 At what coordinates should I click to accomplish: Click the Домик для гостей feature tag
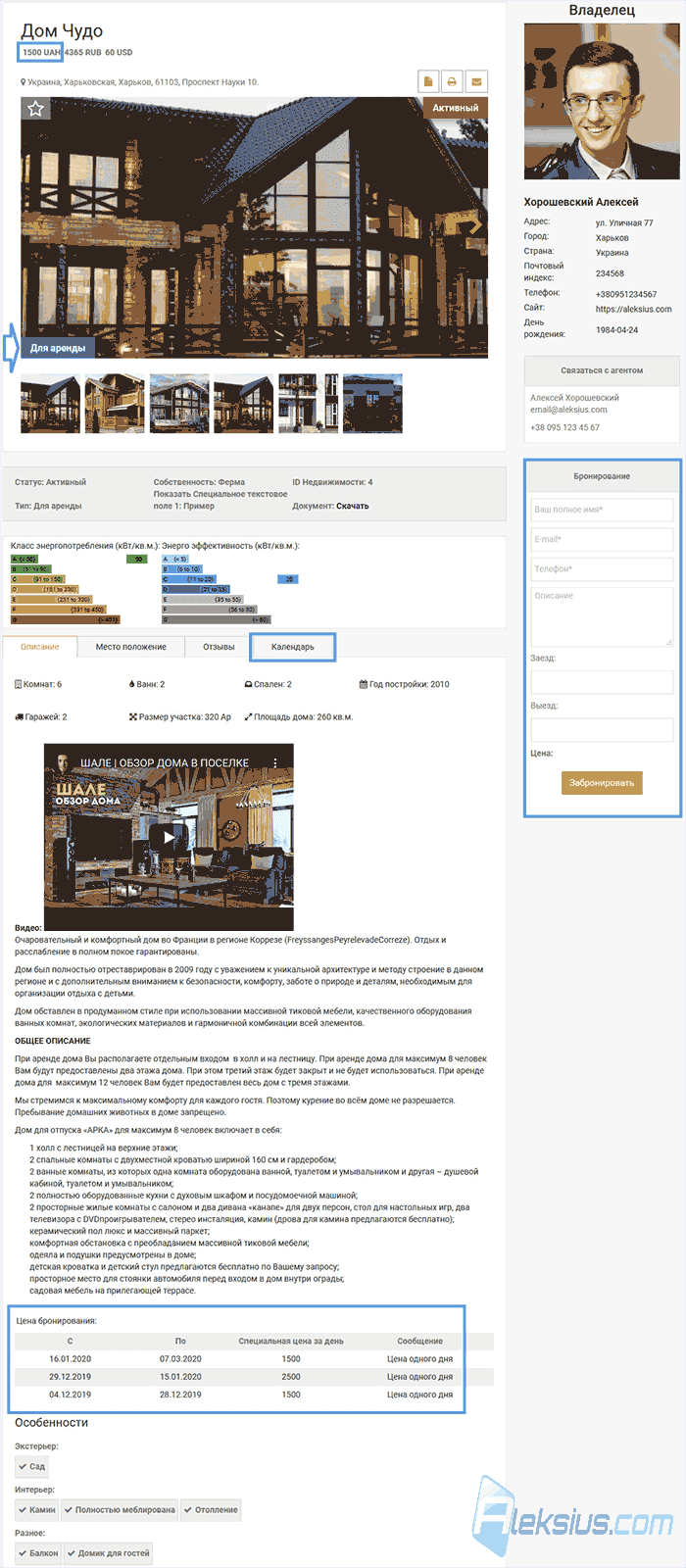(x=108, y=1552)
